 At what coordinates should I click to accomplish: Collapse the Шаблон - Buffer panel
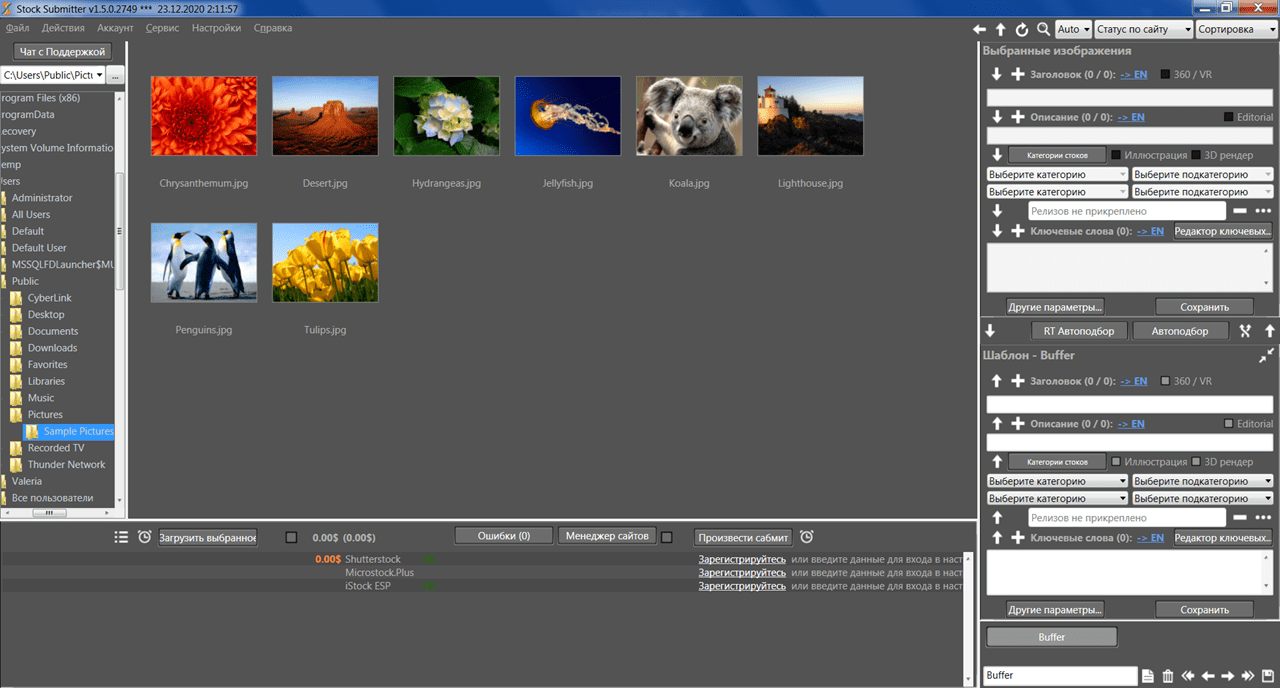pos(1267,355)
